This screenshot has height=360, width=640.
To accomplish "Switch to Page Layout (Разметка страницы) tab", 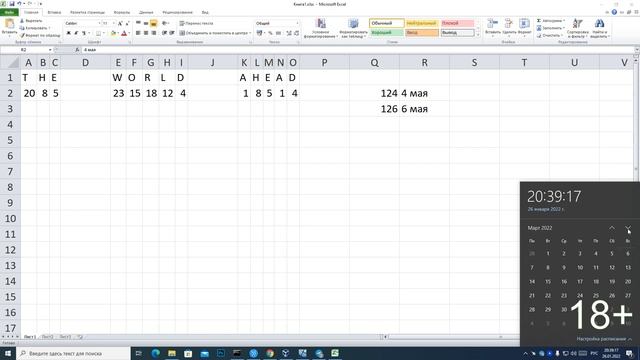I will coord(87,12).
